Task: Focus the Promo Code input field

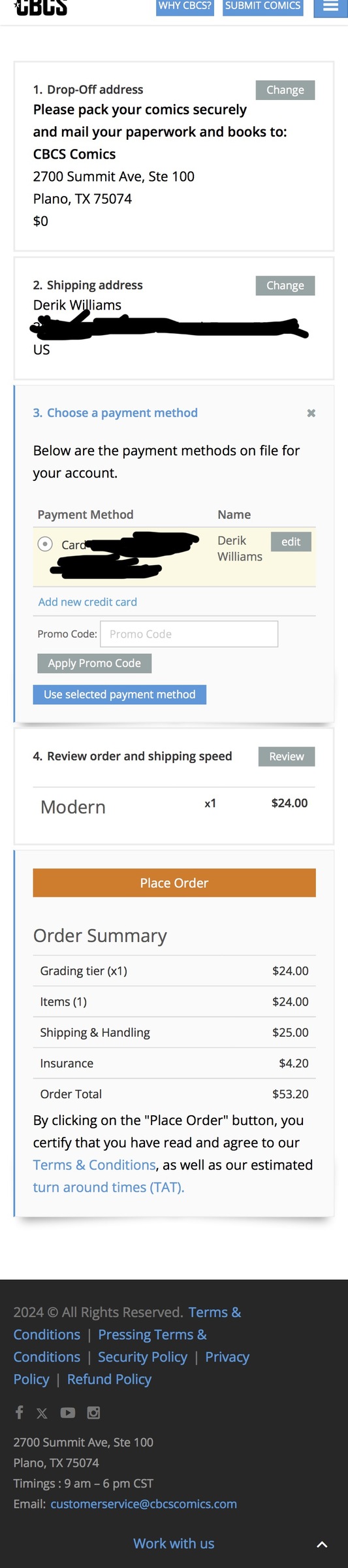Action: point(189,634)
